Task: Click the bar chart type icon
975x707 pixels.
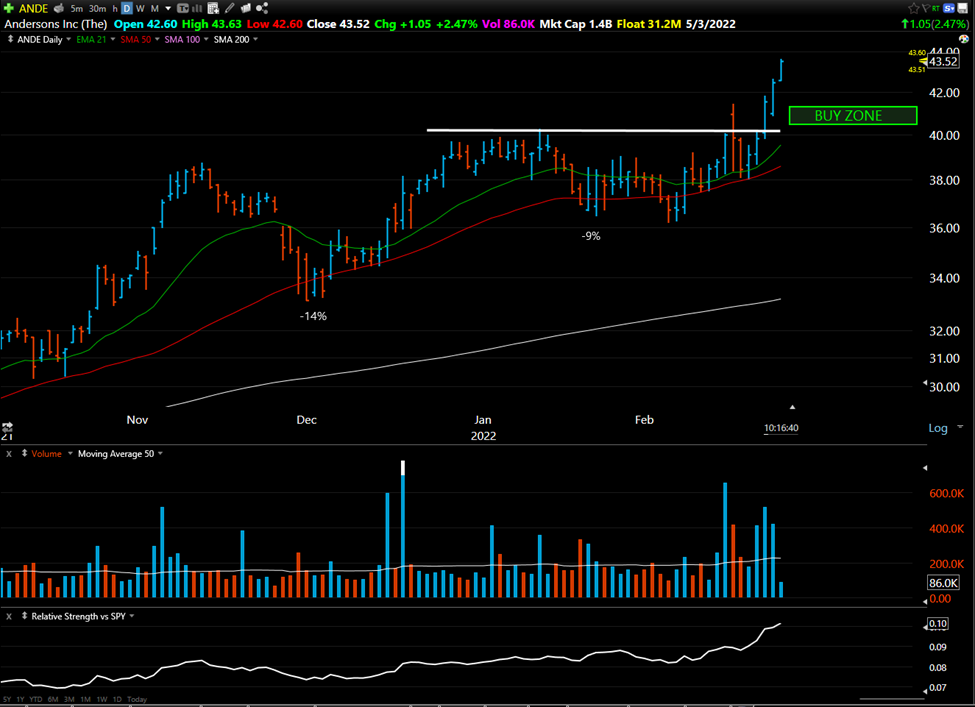Action: click(197, 8)
